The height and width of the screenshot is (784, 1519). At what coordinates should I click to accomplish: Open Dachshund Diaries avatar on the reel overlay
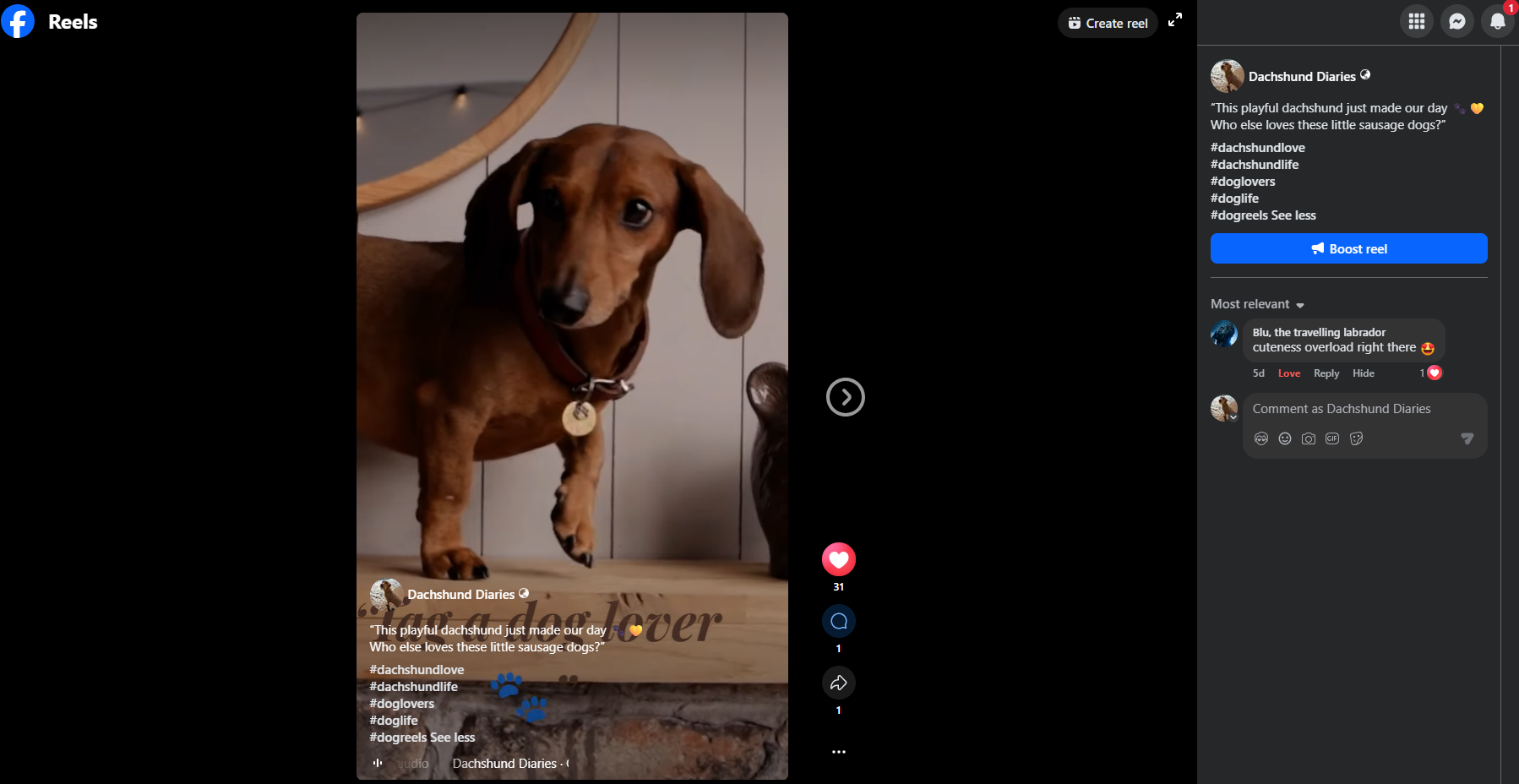tap(386, 595)
